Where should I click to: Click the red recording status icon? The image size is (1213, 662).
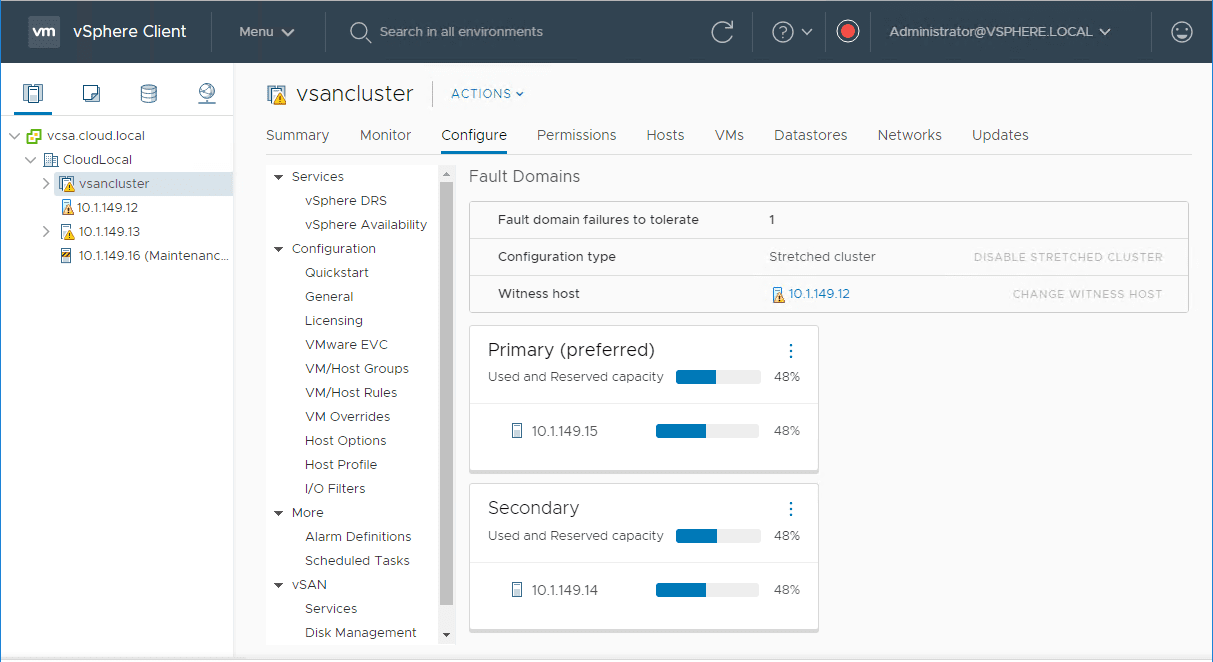click(x=847, y=31)
